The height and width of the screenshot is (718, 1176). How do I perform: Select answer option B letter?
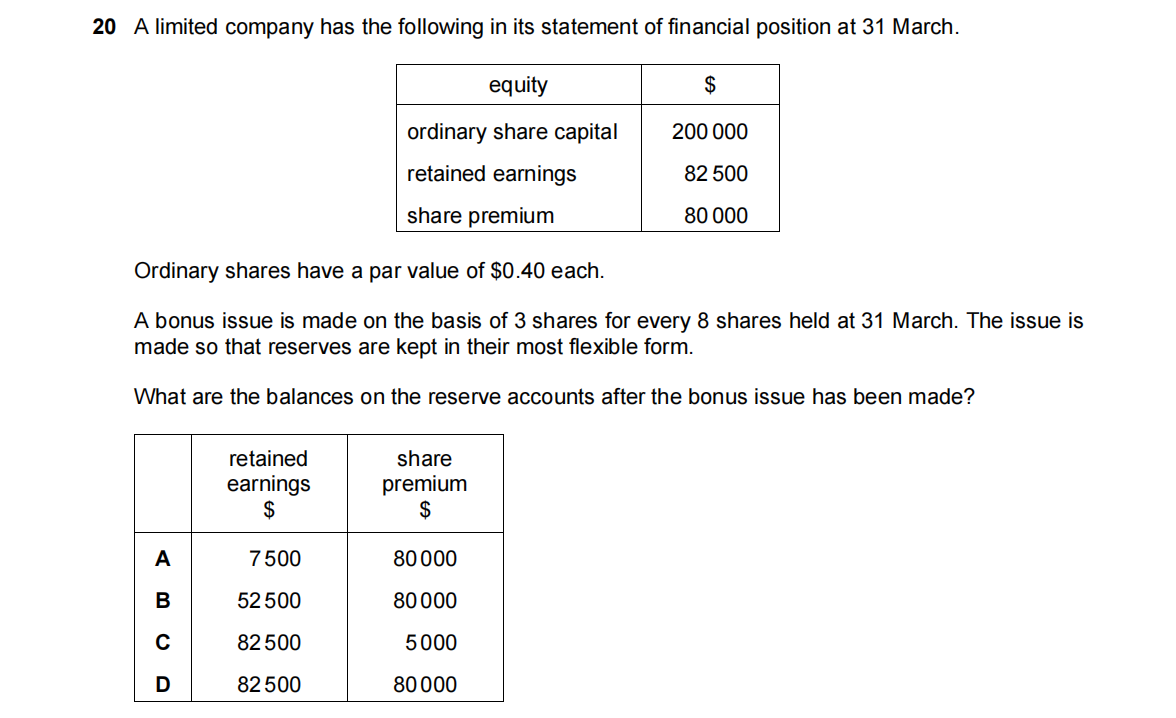(x=162, y=601)
